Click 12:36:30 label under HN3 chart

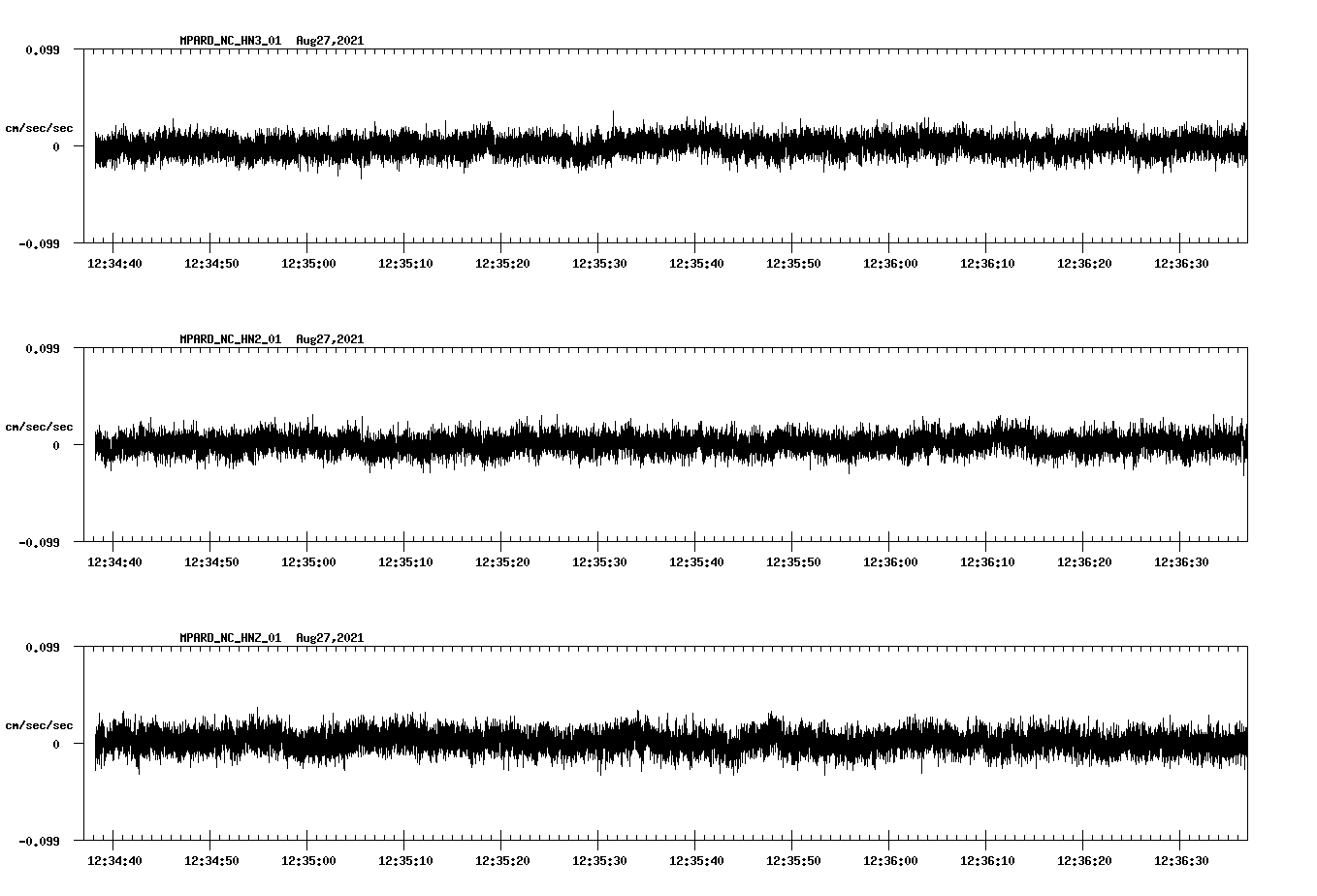coord(1181,264)
